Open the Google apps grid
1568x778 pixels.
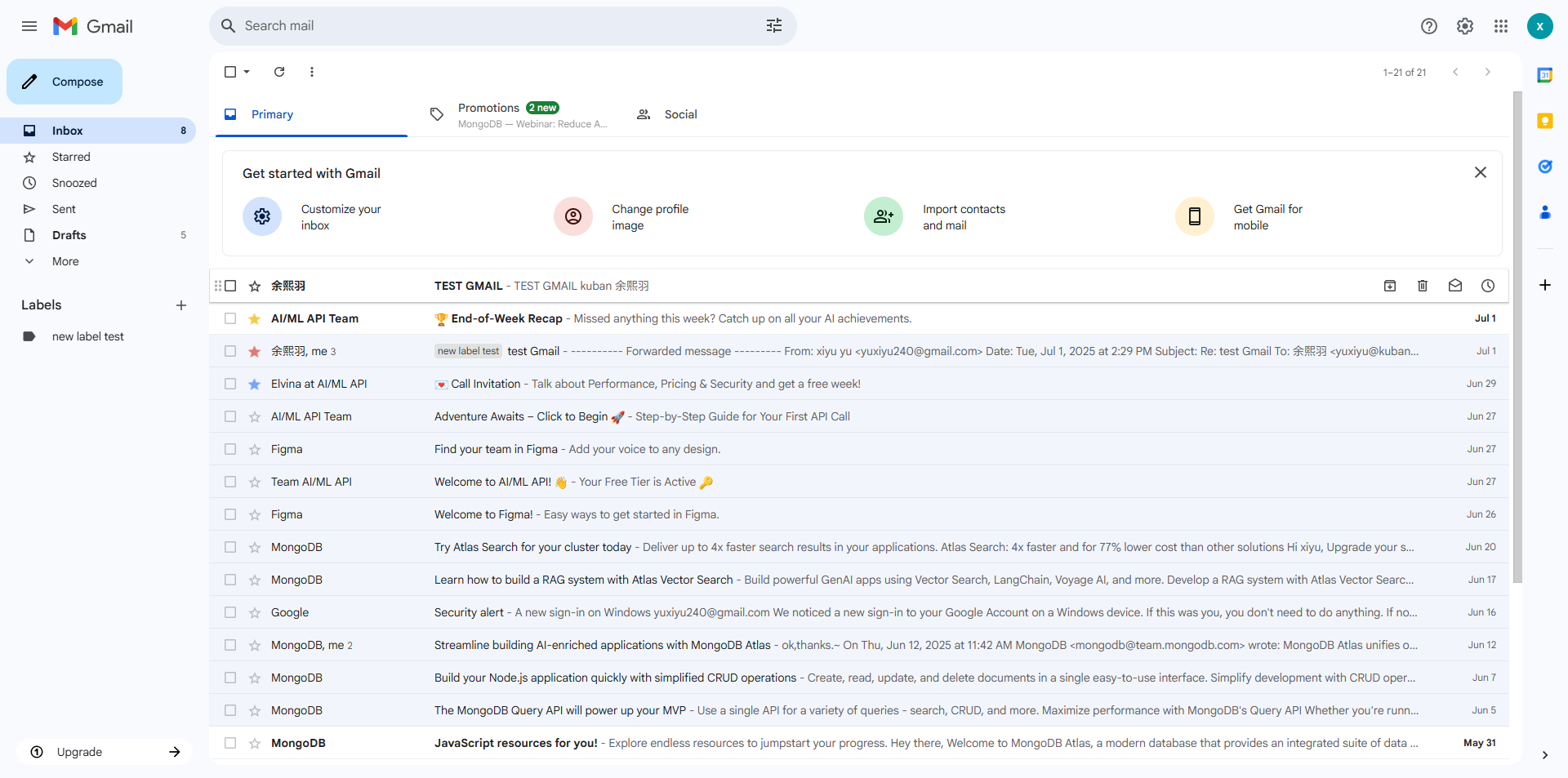pos(1501,26)
